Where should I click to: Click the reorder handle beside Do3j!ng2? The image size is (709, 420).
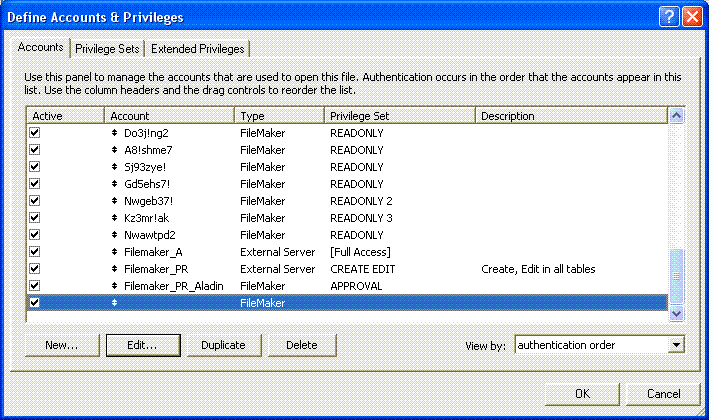click(x=114, y=133)
